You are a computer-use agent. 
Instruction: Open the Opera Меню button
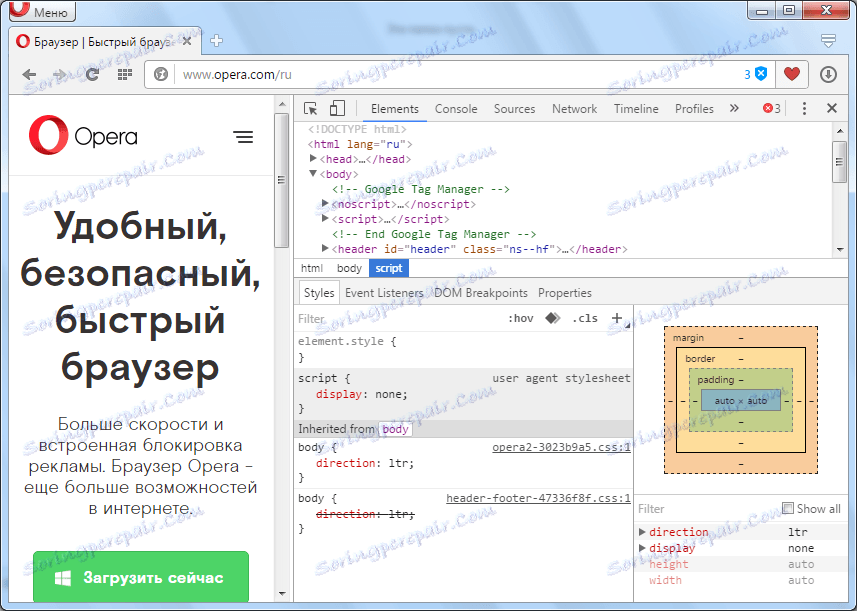(42, 10)
